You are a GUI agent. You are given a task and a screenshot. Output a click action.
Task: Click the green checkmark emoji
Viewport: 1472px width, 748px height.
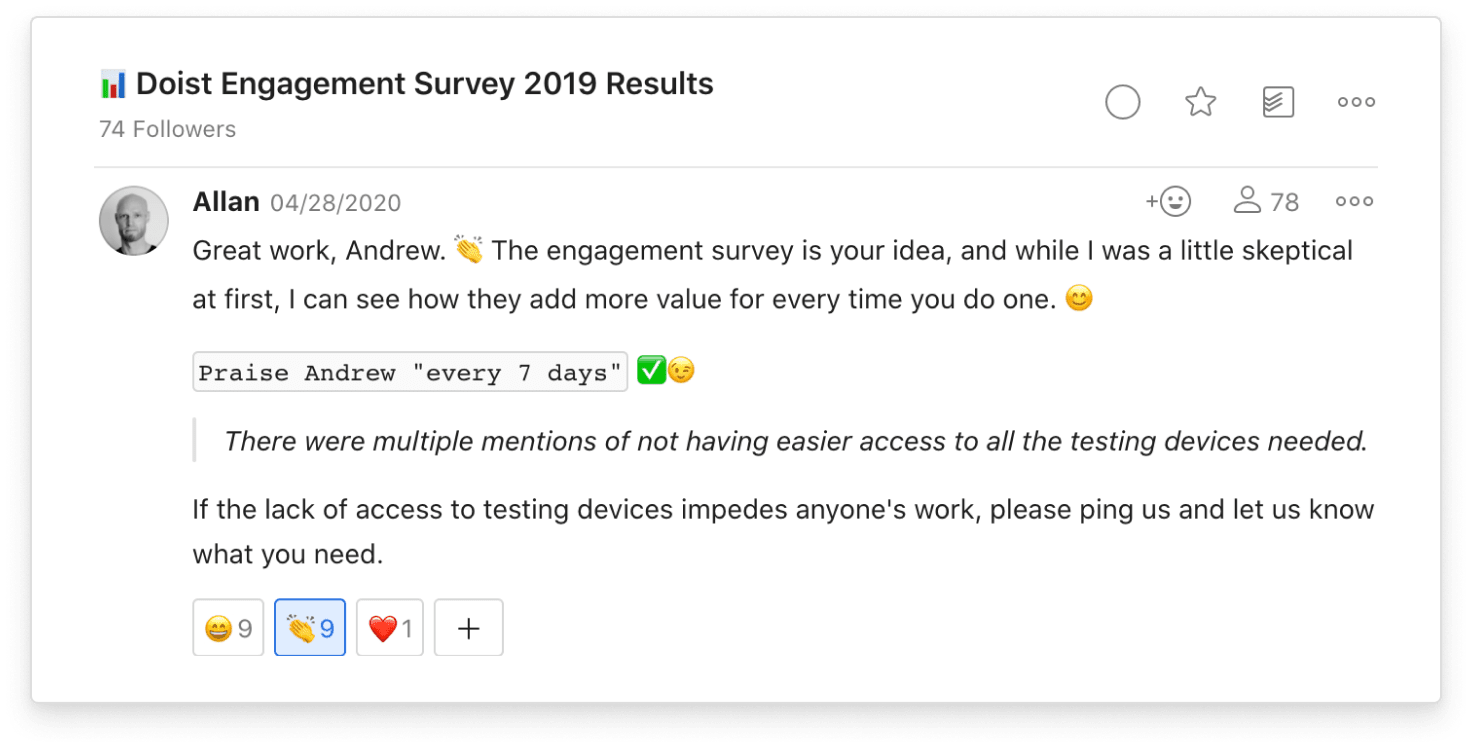click(652, 370)
